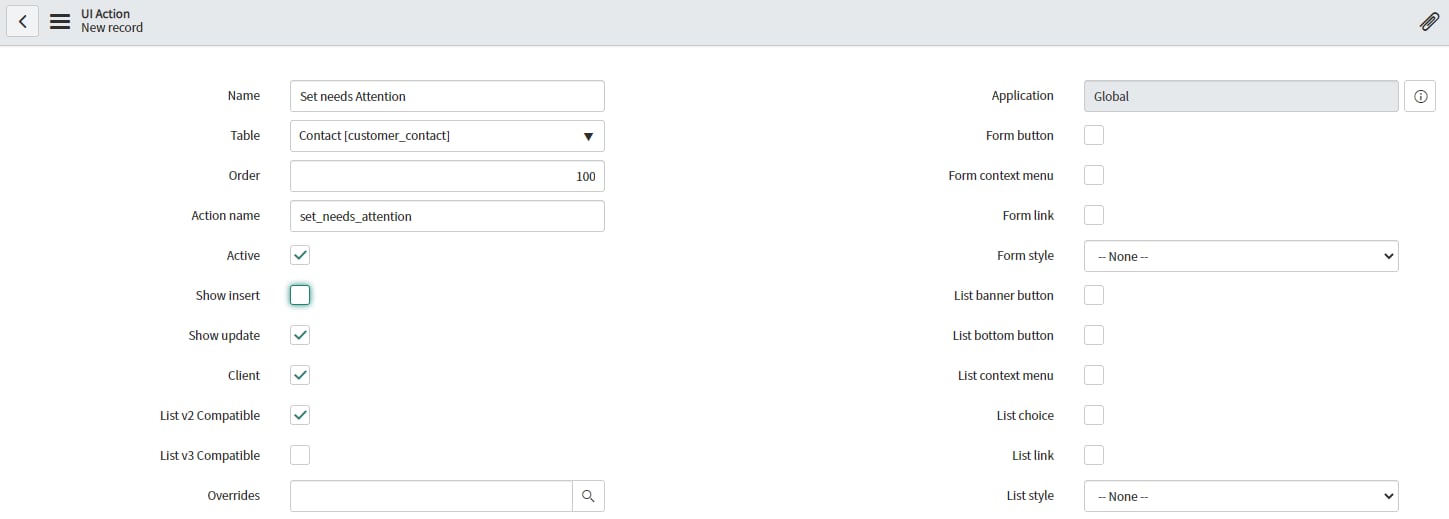
Task: Open attachments with the paperclip icon
Action: [x=1429, y=22]
